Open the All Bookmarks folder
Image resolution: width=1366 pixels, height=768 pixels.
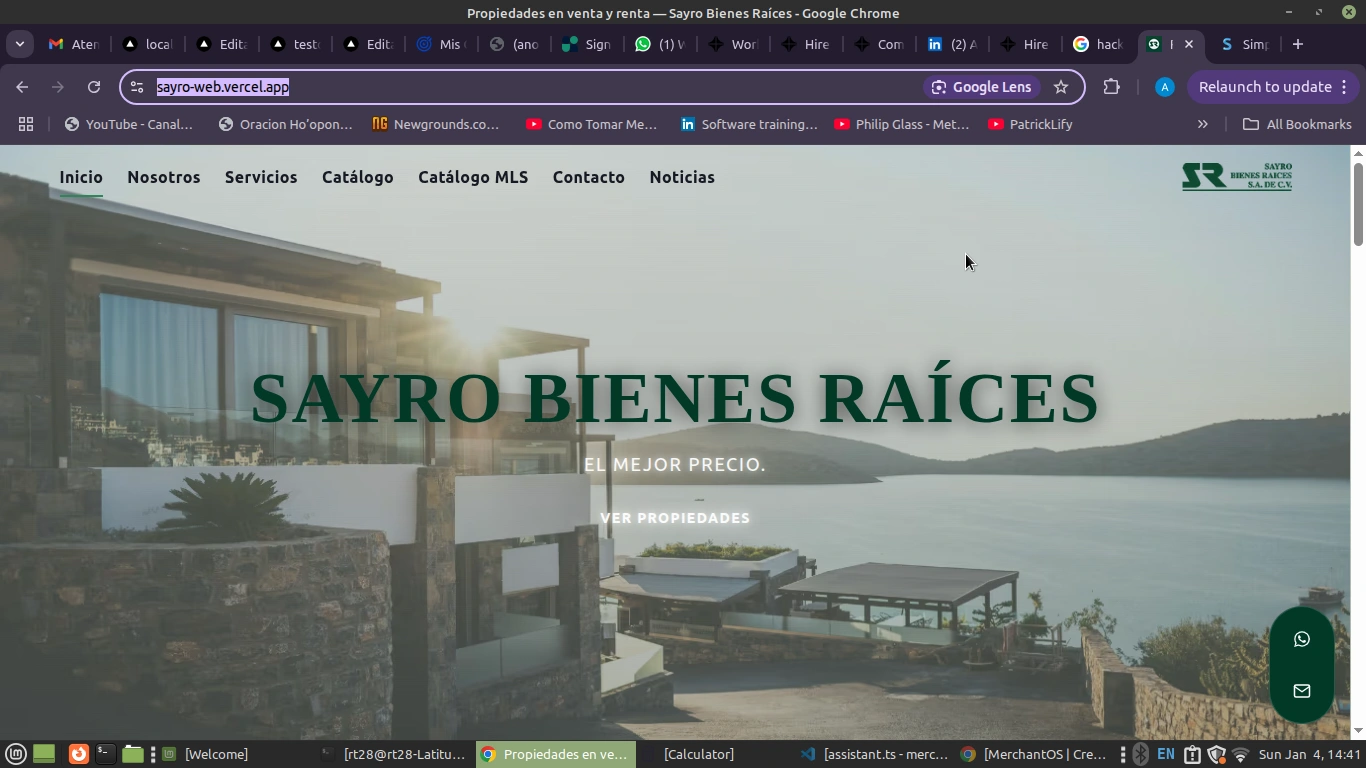1297,124
